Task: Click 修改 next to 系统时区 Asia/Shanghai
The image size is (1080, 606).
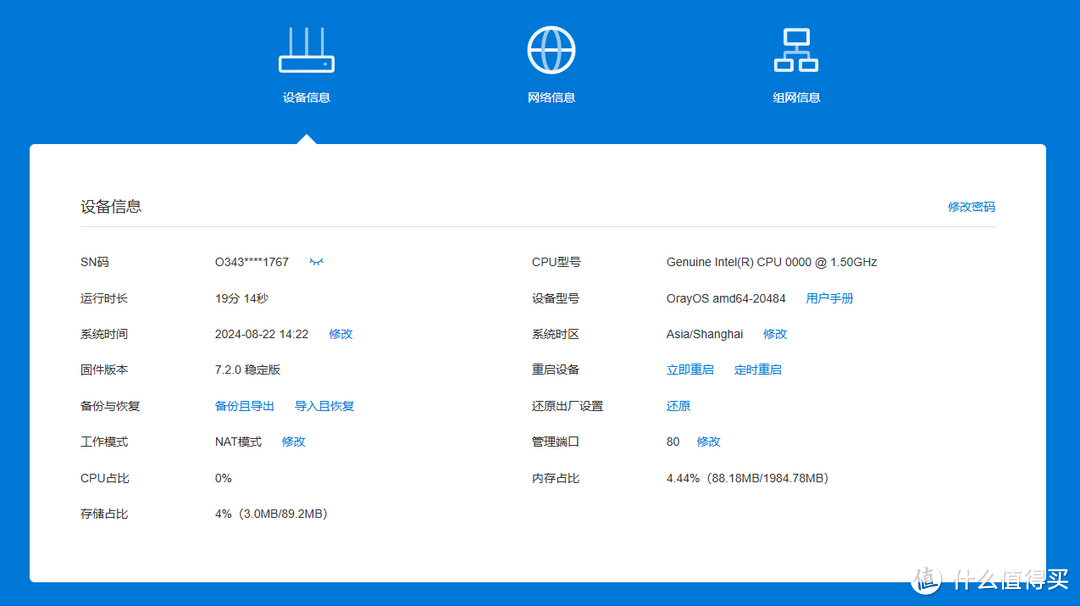Action: pyautogui.click(x=774, y=333)
